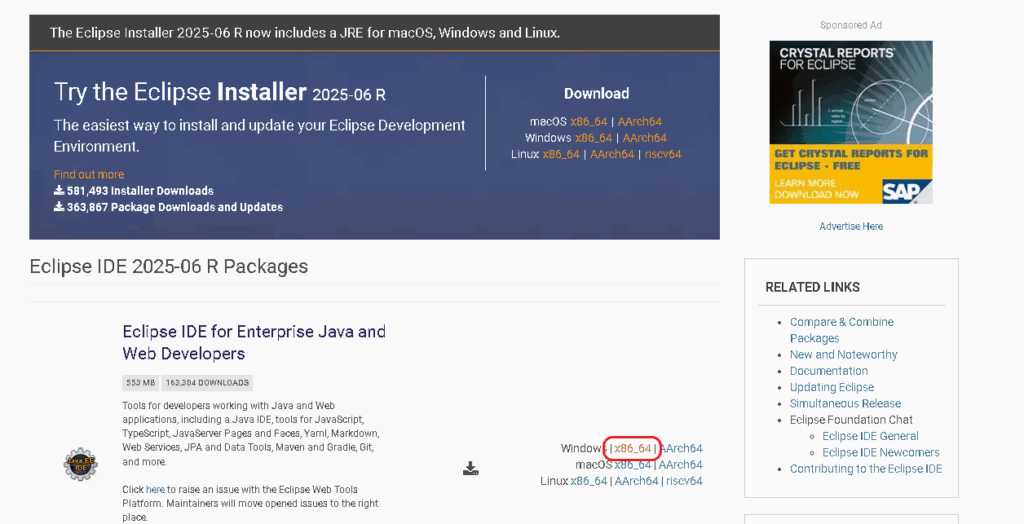Download Enterprise Java package macOS x86_64
This screenshot has width=1024, height=524.
pyautogui.click(x=633, y=465)
